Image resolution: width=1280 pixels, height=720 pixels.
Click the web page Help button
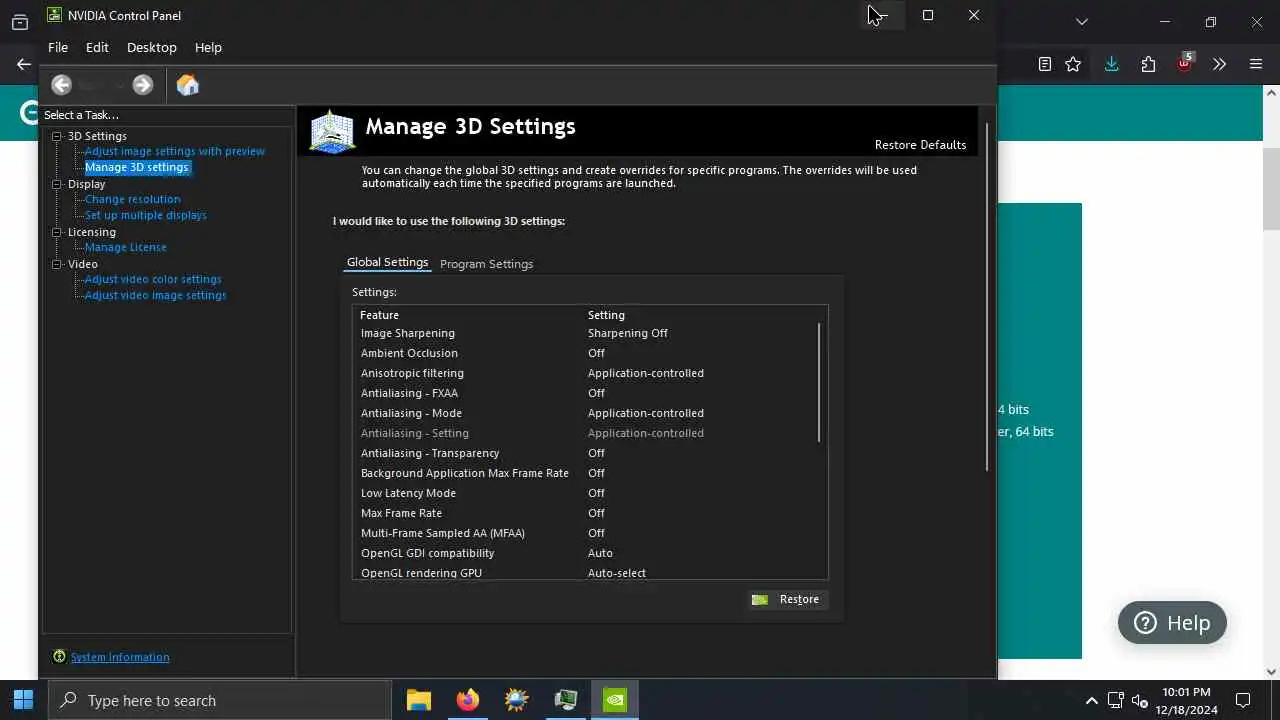click(x=1172, y=623)
